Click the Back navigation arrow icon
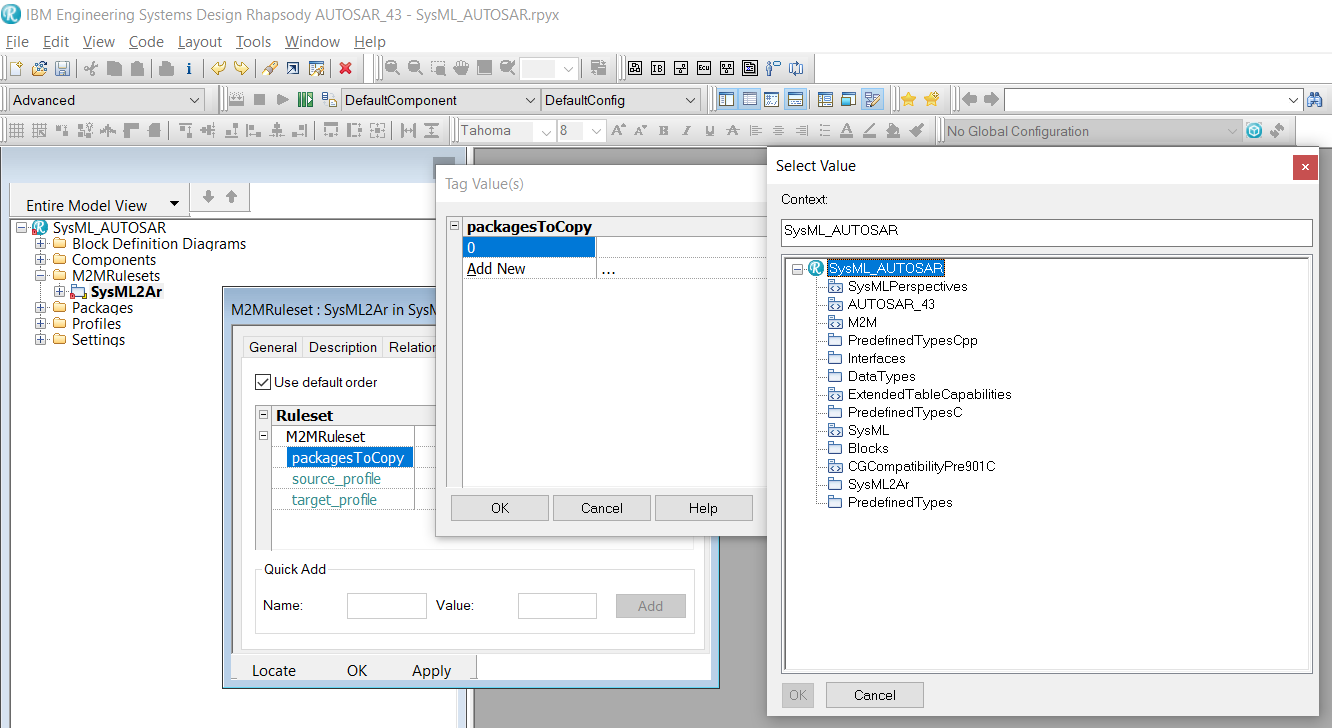This screenshot has height=728, width=1332. coord(969,99)
